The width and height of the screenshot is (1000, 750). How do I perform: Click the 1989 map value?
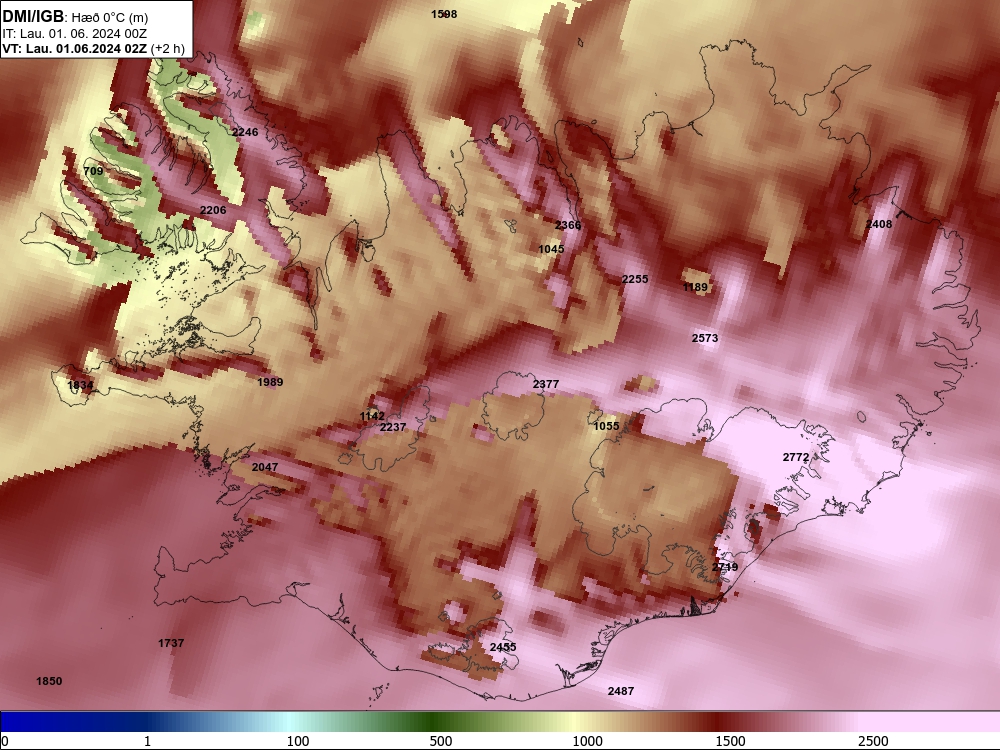[270, 382]
